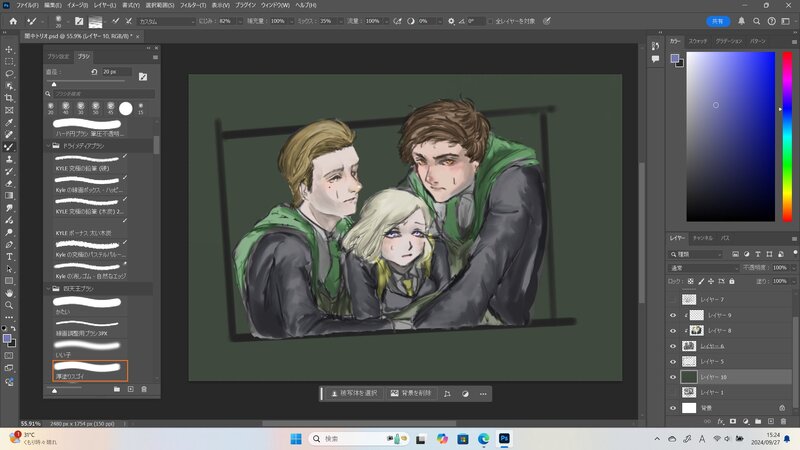Create new group folder in Layers panel

coord(758,421)
